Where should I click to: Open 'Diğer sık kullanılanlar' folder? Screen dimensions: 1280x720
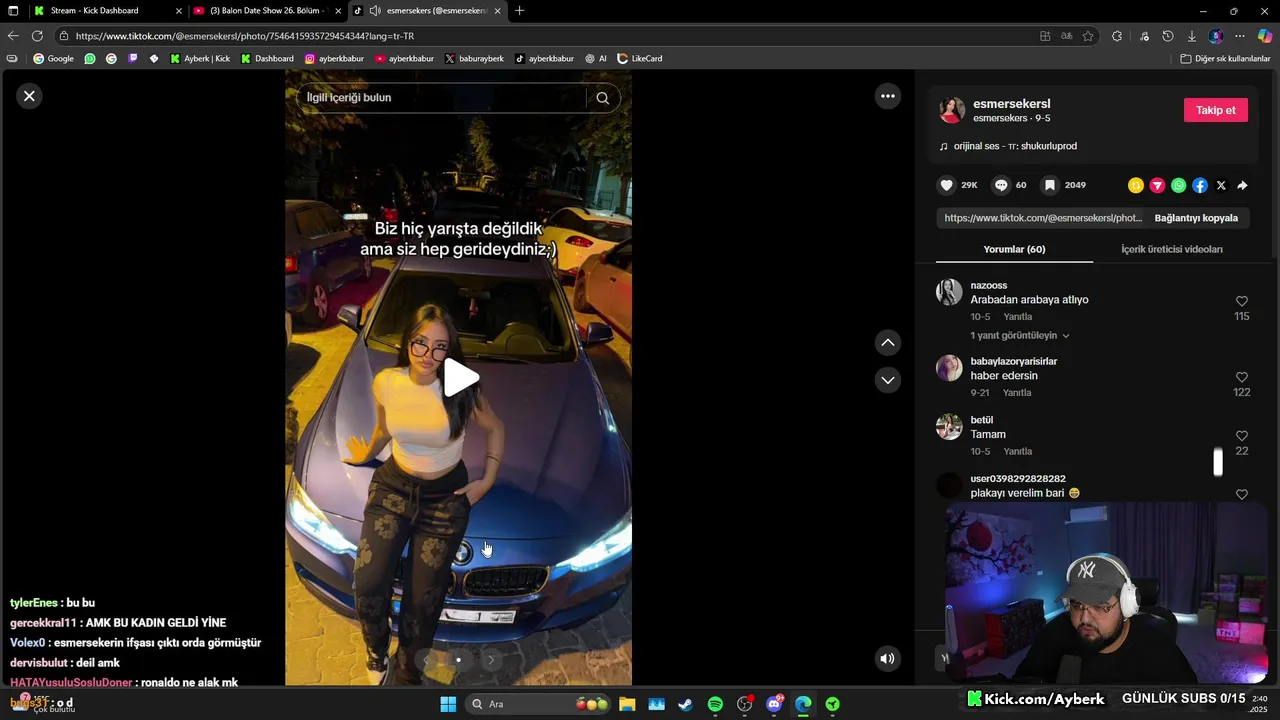(1225, 59)
